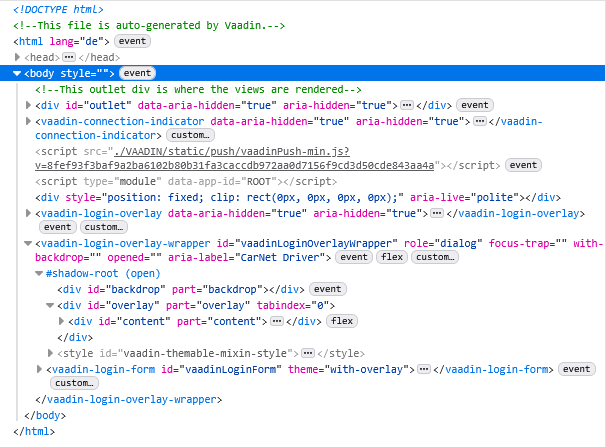Show event listeners for backdrop div
606x447 pixels.
[328, 289]
